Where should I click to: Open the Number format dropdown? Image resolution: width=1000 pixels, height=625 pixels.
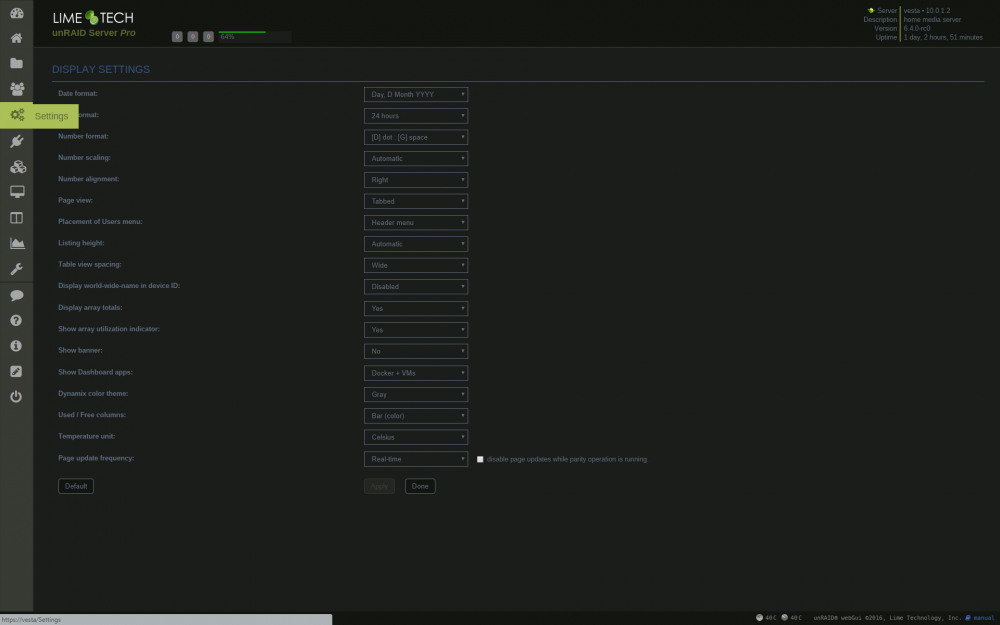click(x=416, y=137)
